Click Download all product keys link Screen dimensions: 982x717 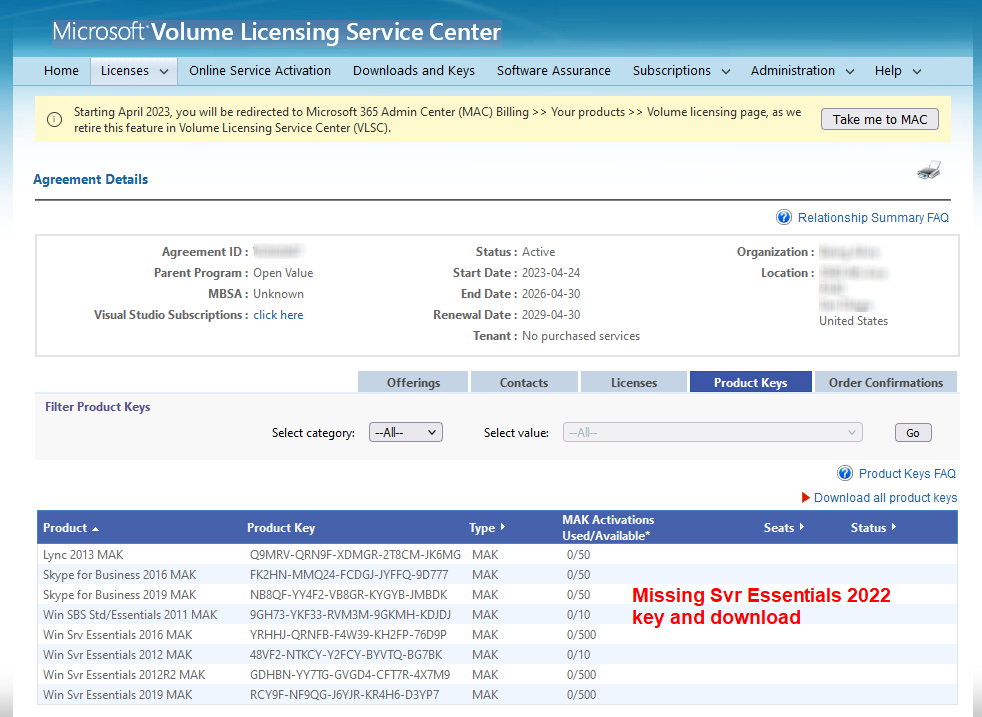pyautogui.click(x=886, y=497)
